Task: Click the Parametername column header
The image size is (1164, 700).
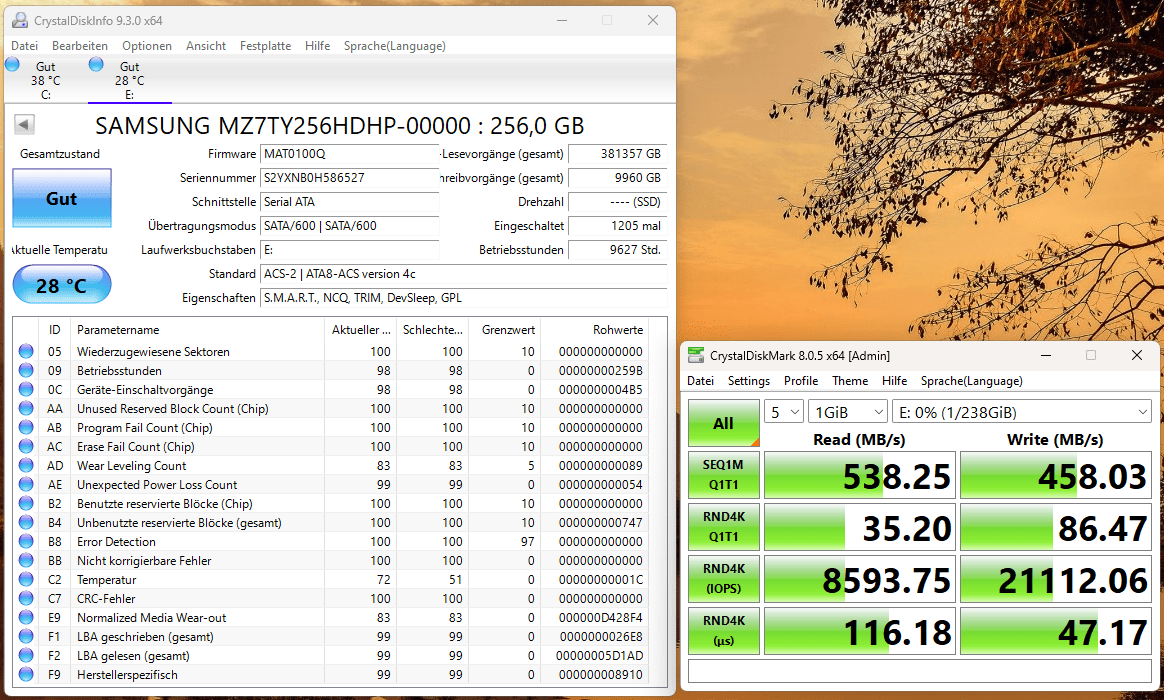Action: 197,330
